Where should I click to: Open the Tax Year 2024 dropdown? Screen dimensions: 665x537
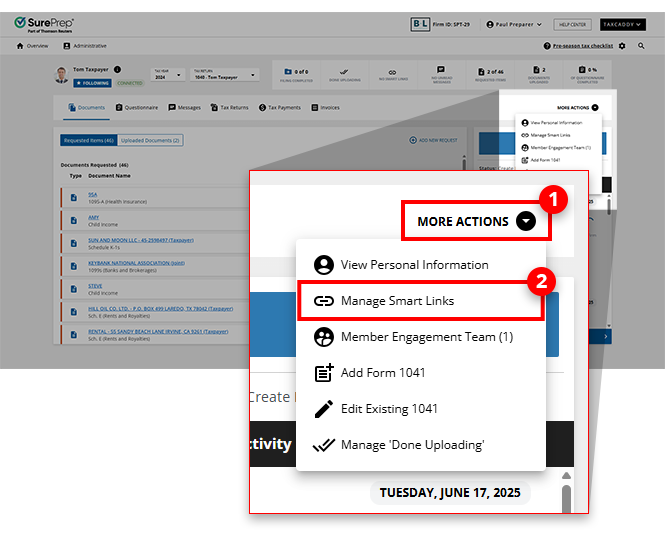pyautogui.click(x=167, y=75)
